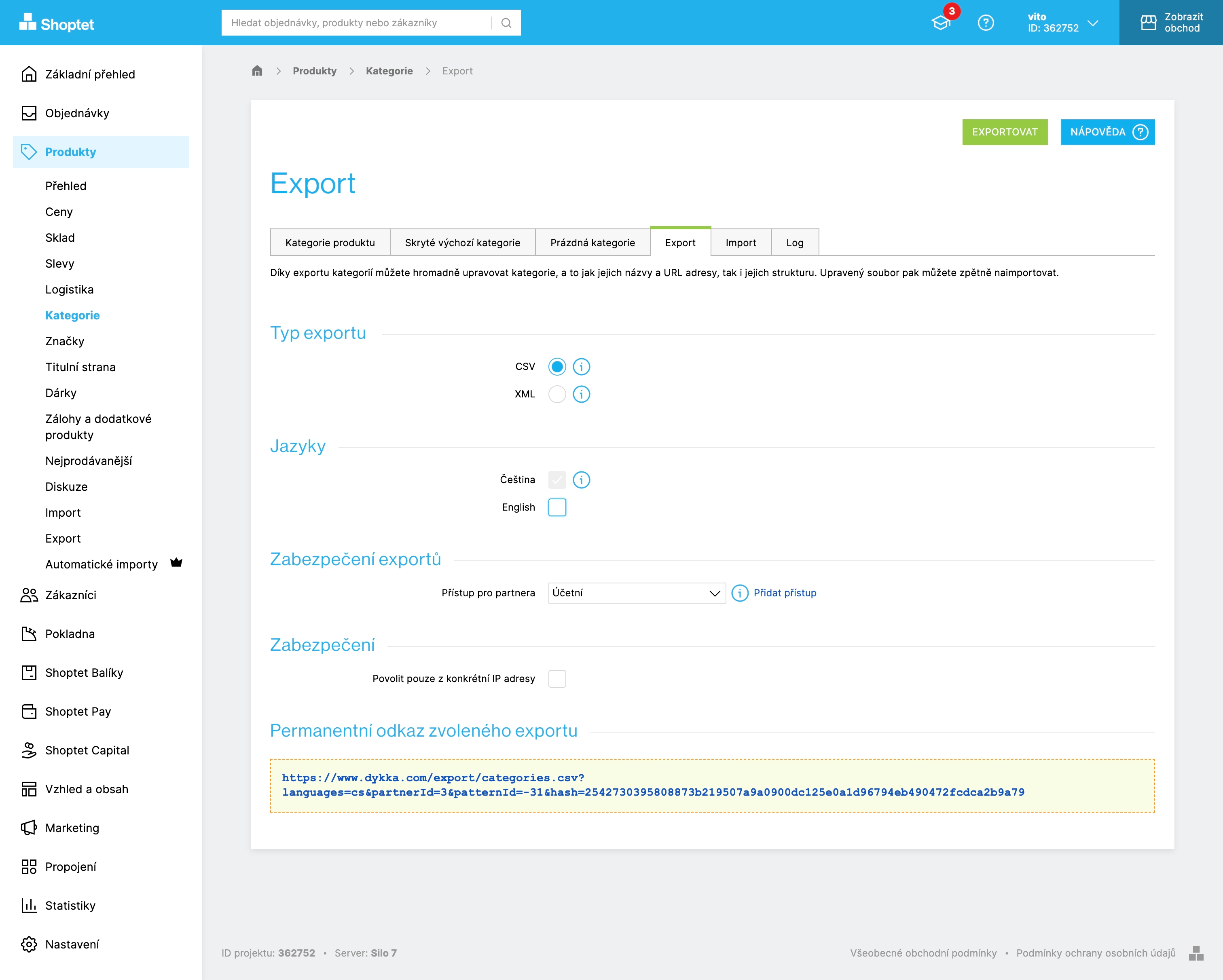This screenshot has width=1223, height=980.
Task: Click the info icon next to XML
Action: pos(581,394)
